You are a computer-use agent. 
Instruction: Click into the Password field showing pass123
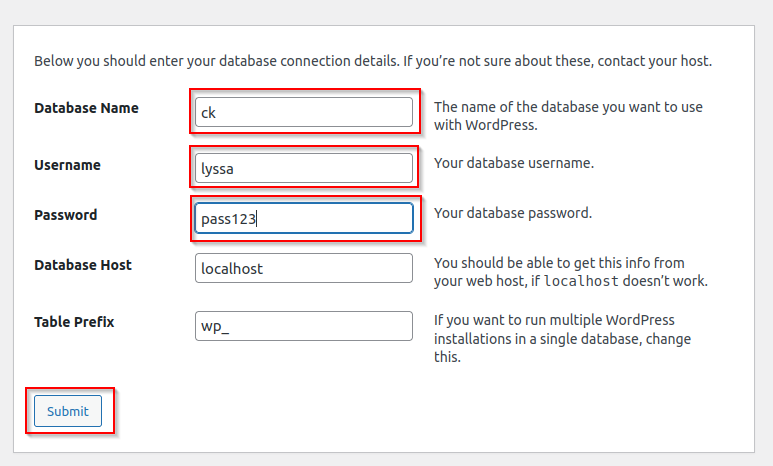click(x=304, y=218)
